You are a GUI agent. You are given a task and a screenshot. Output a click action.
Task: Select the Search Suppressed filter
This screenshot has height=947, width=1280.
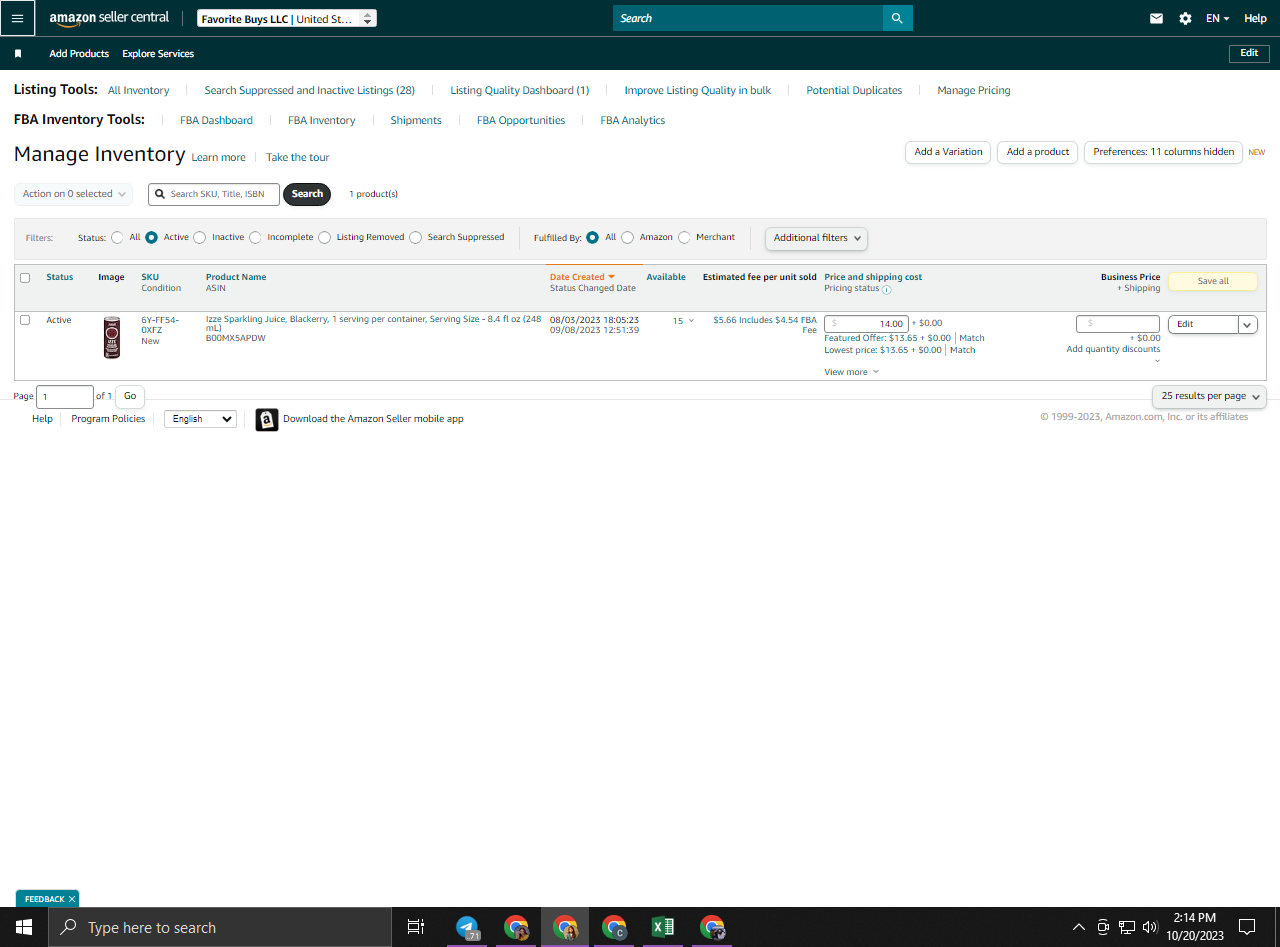point(416,238)
